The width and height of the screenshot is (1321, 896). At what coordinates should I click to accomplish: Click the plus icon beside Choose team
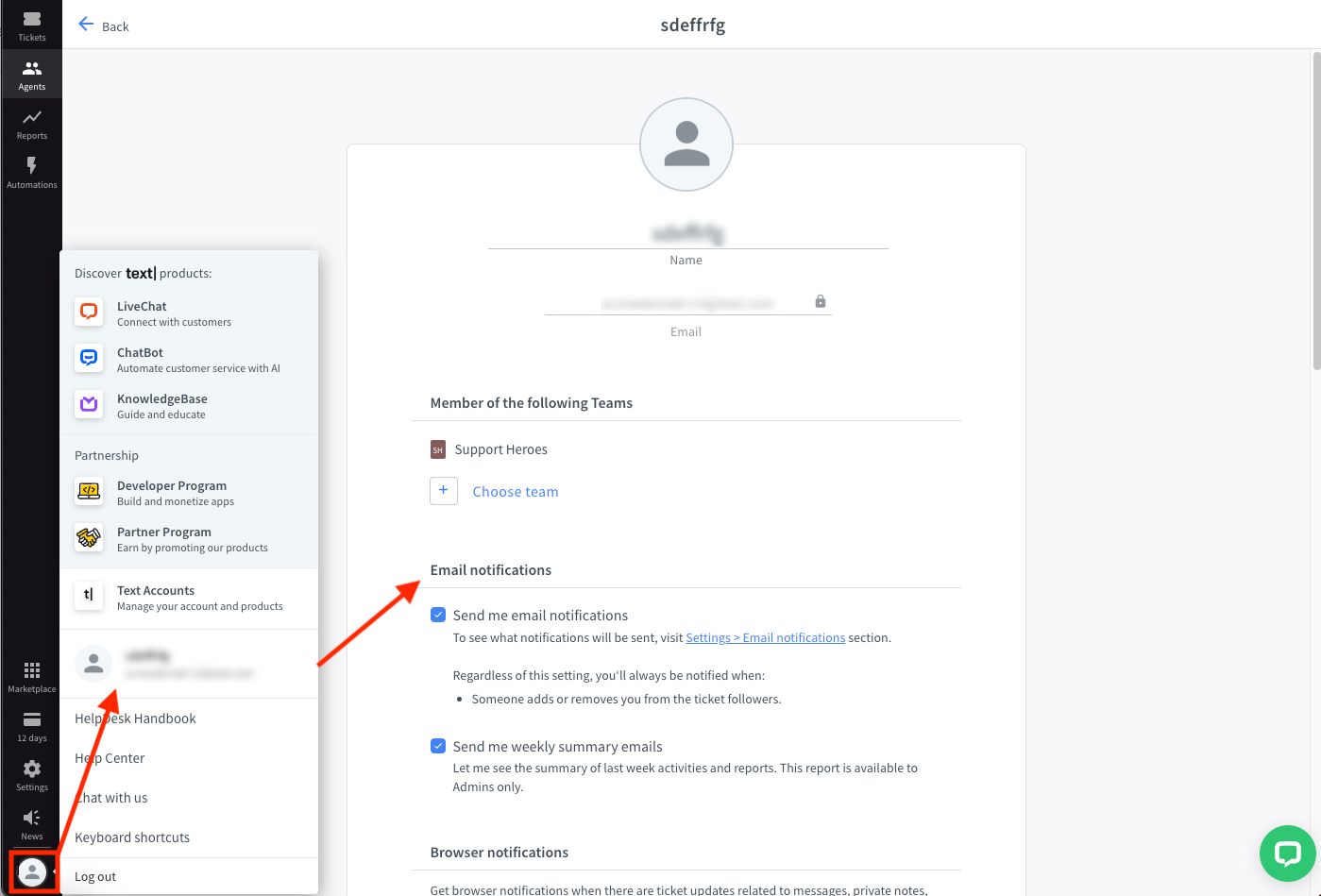pos(444,491)
